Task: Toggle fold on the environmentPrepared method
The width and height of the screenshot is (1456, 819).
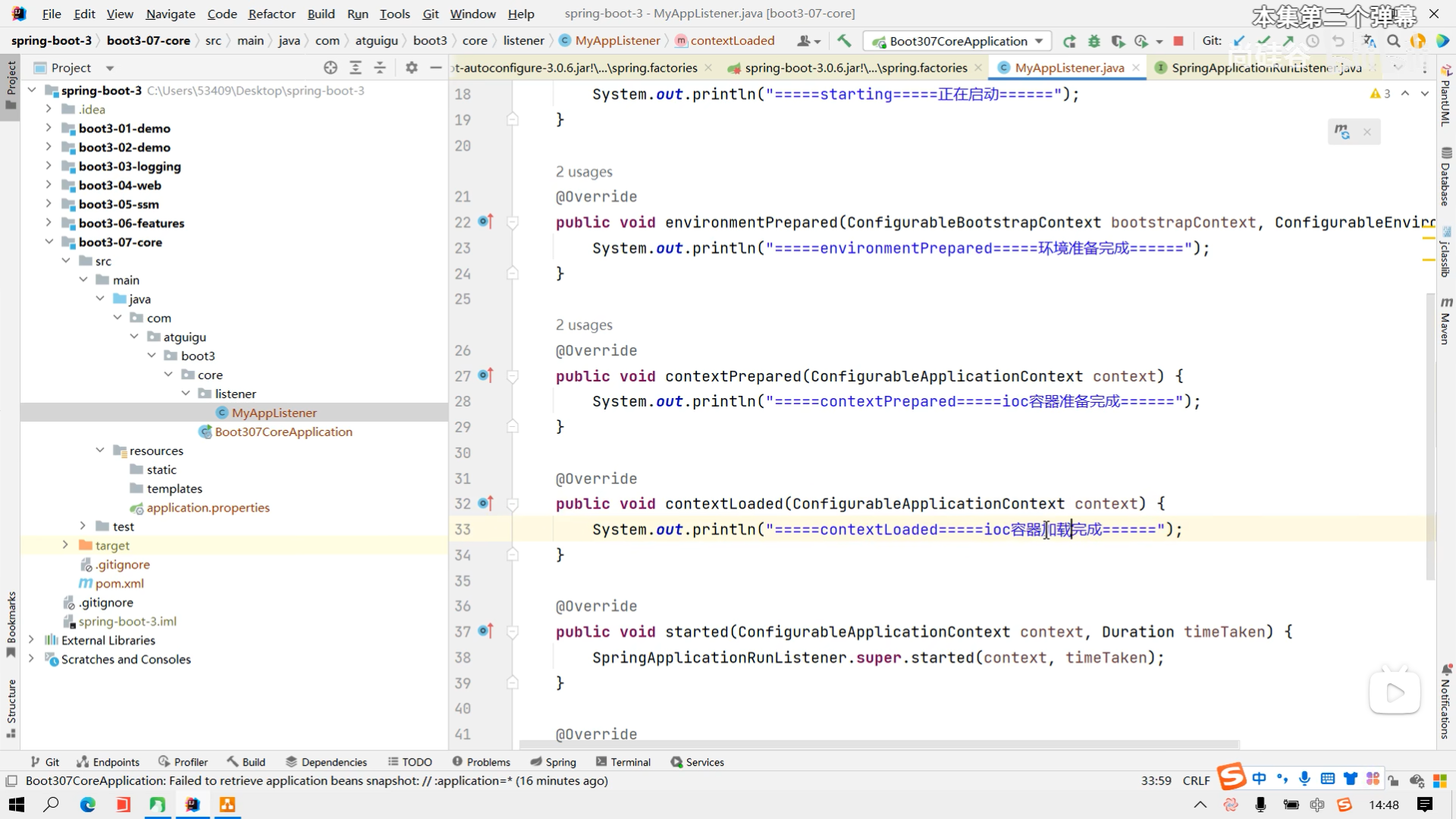Action: pyautogui.click(x=513, y=222)
